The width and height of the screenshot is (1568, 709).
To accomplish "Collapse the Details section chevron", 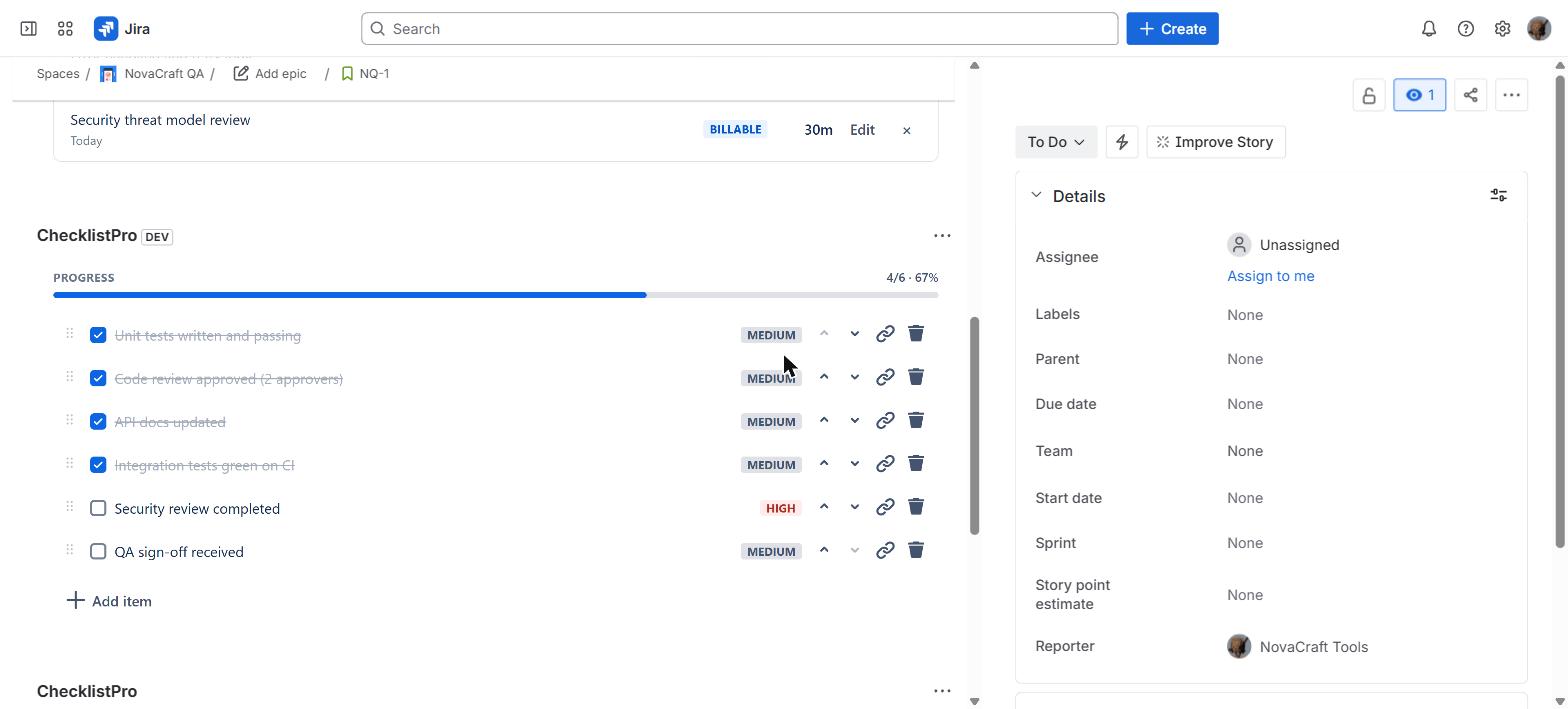I will pyautogui.click(x=1036, y=195).
